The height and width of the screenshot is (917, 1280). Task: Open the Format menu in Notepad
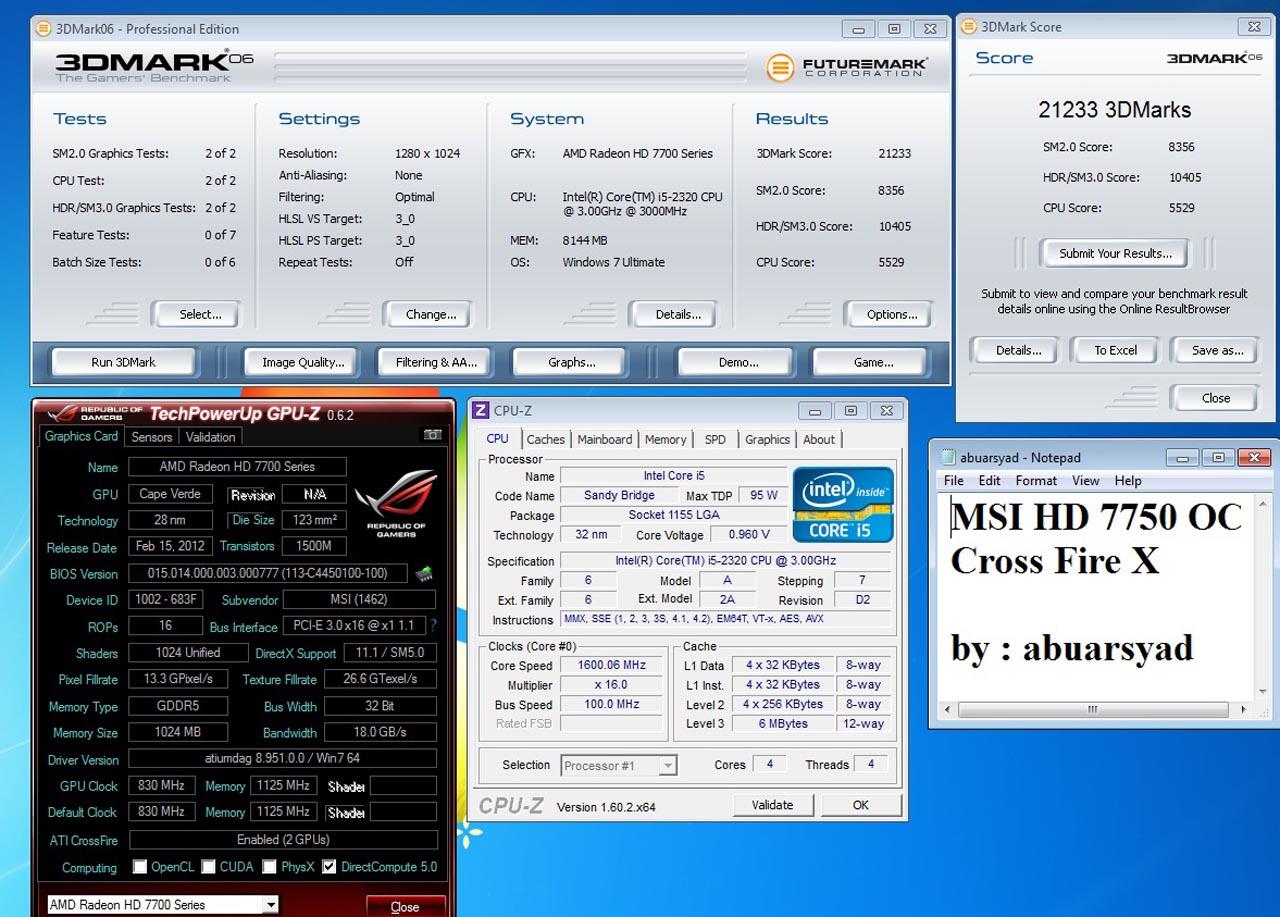pos(1036,481)
